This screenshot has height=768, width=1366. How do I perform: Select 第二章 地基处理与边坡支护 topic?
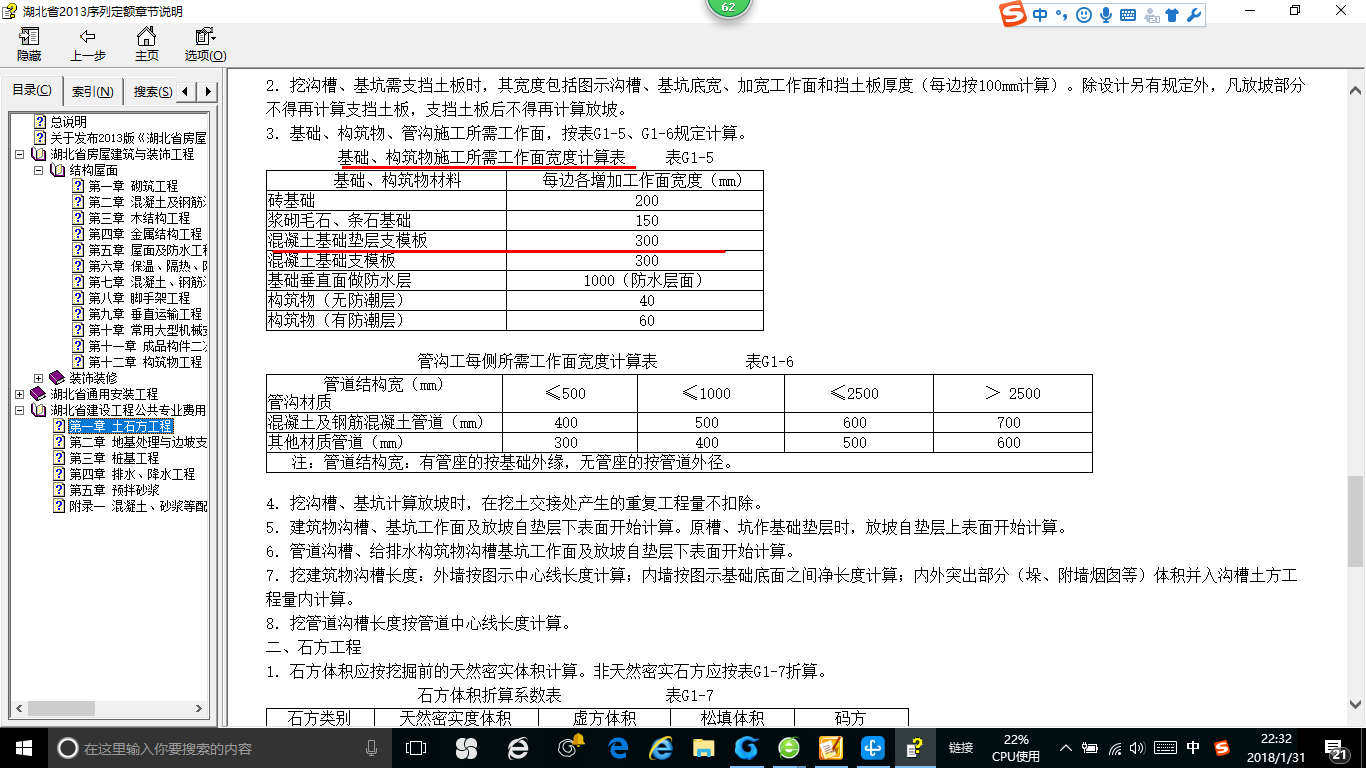tap(137, 442)
